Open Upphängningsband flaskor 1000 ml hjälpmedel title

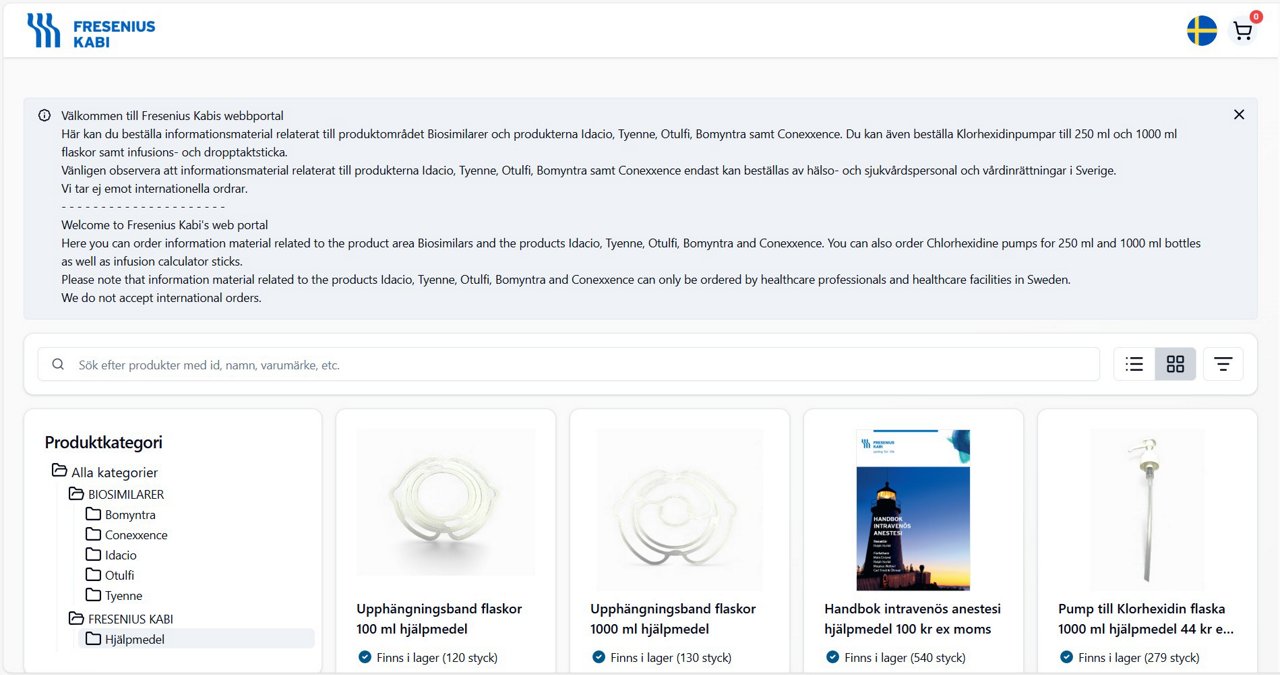673,619
